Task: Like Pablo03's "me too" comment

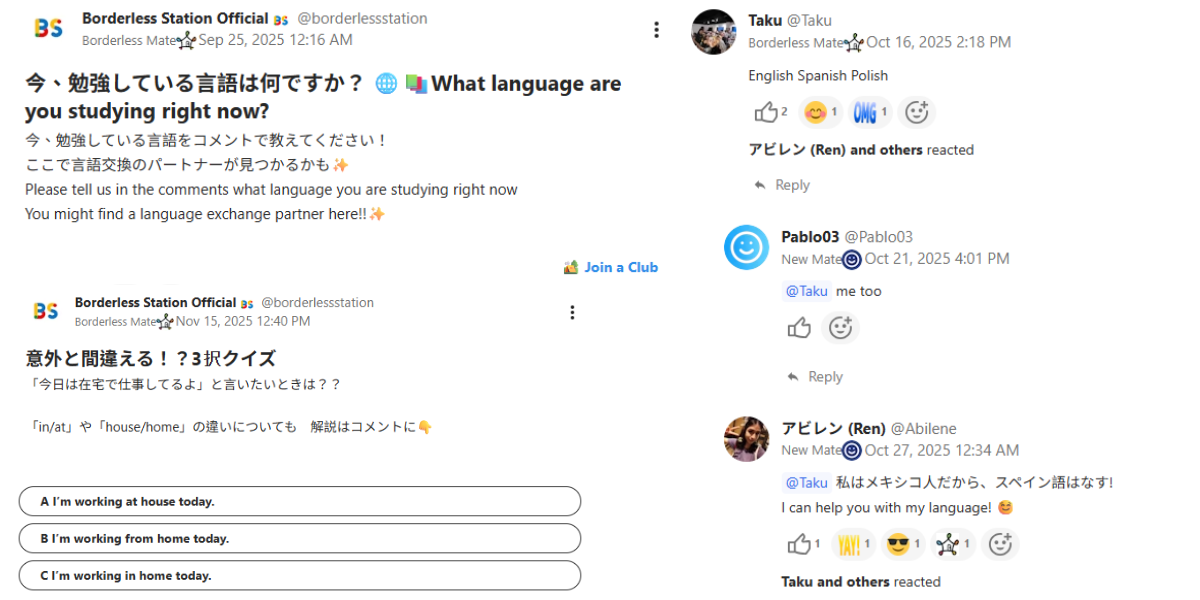Action: tap(799, 327)
